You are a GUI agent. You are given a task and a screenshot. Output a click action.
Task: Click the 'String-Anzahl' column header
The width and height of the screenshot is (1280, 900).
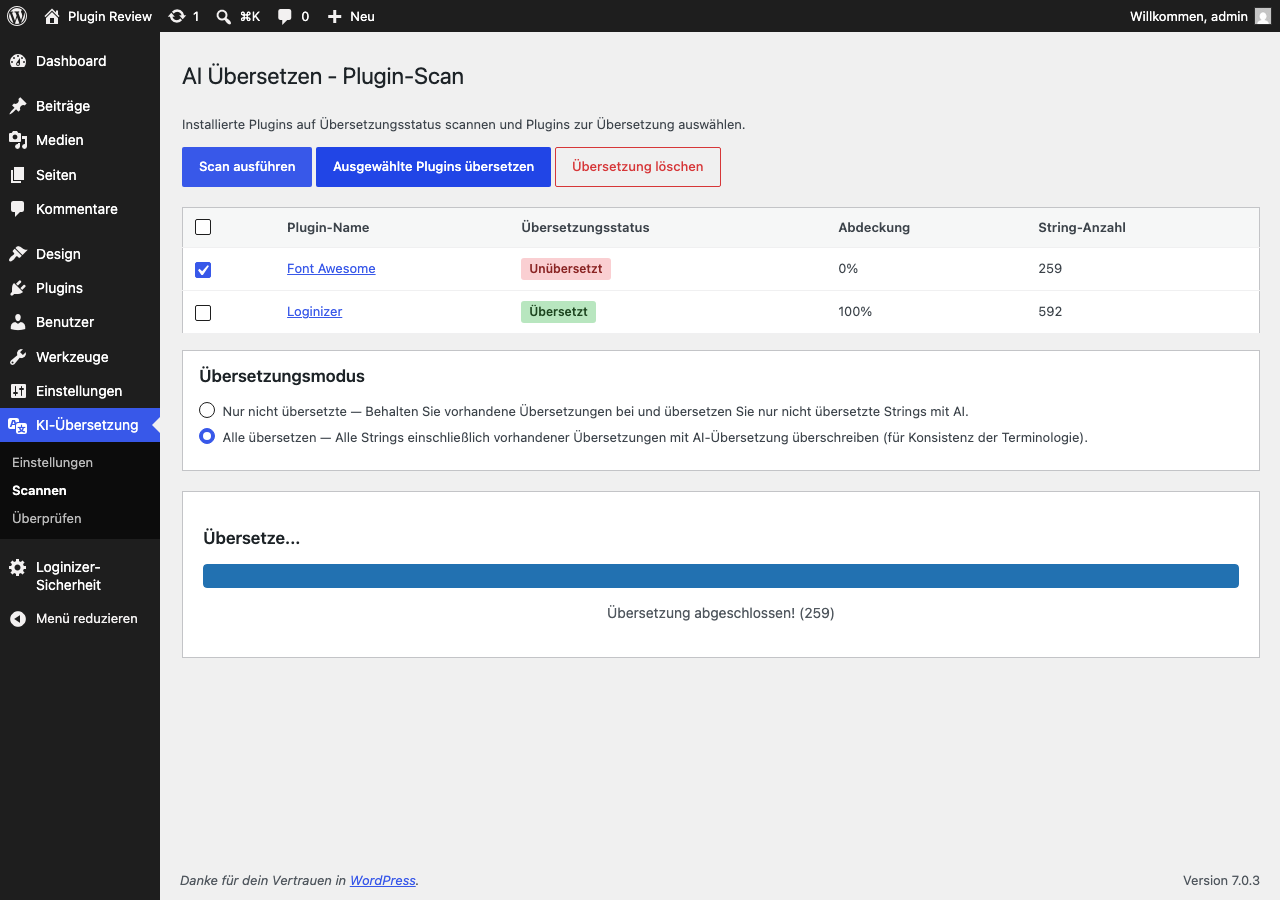[x=1082, y=227]
